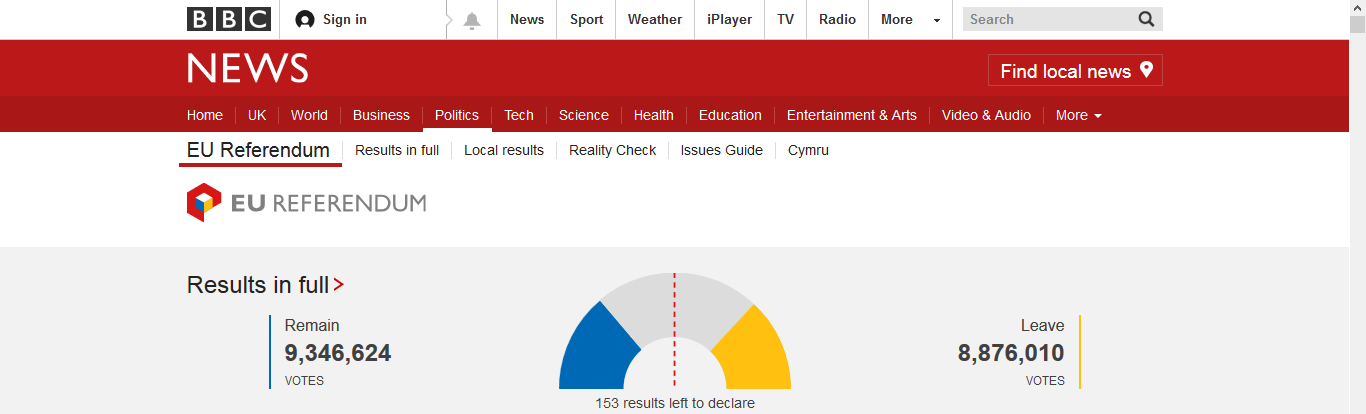Click the Sign in link

(345, 19)
